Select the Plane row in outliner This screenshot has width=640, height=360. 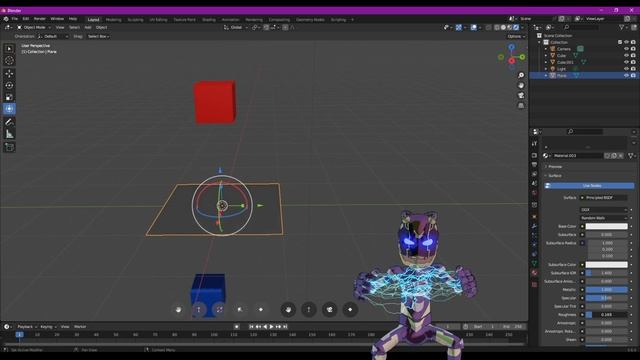[x=584, y=76]
